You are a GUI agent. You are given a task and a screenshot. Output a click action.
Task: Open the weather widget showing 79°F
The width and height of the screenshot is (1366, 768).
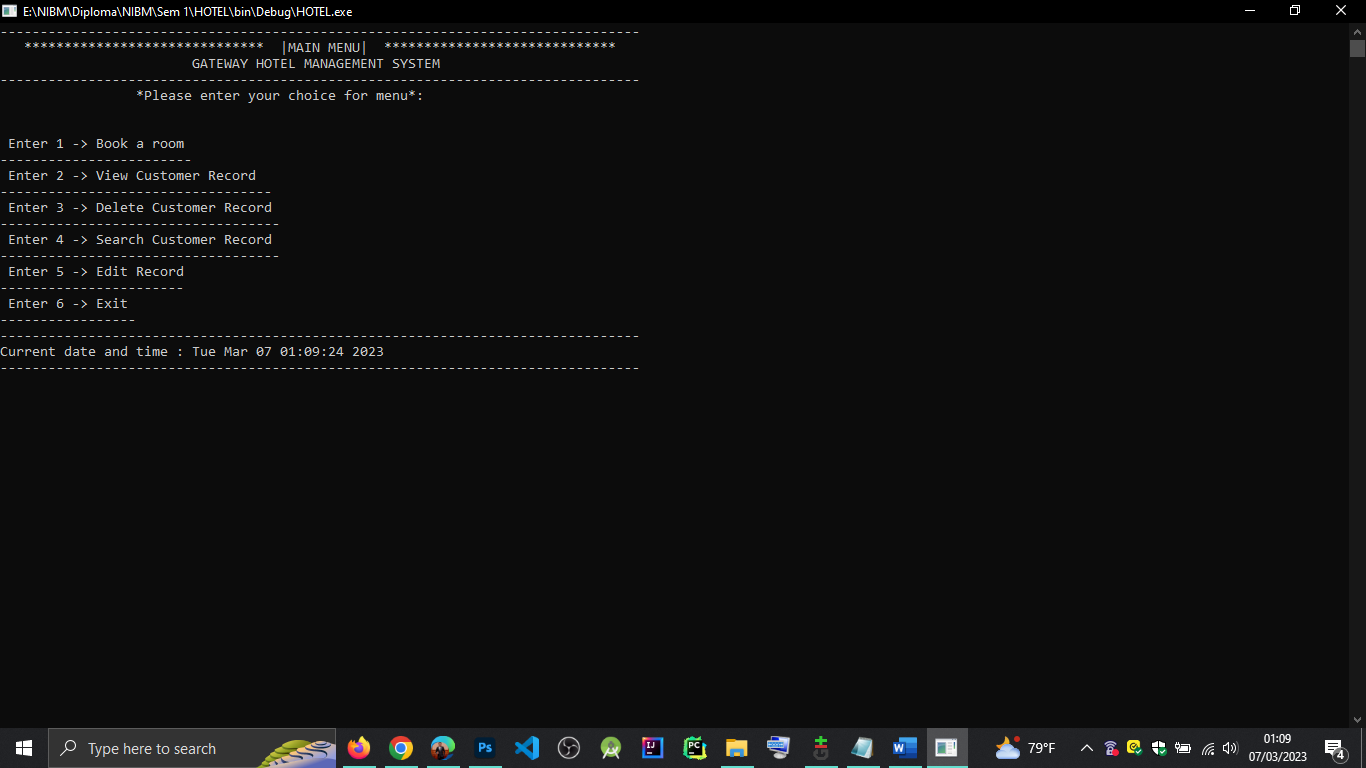(x=1028, y=748)
